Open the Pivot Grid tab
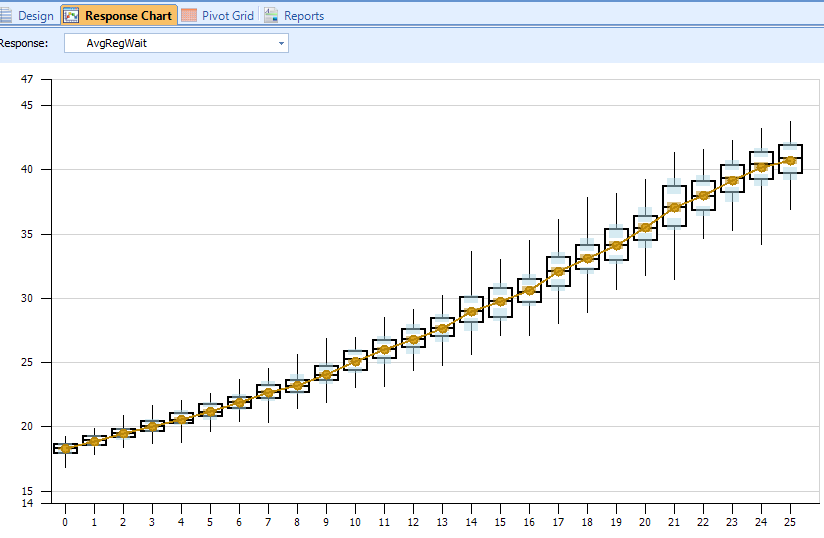 [228, 16]
